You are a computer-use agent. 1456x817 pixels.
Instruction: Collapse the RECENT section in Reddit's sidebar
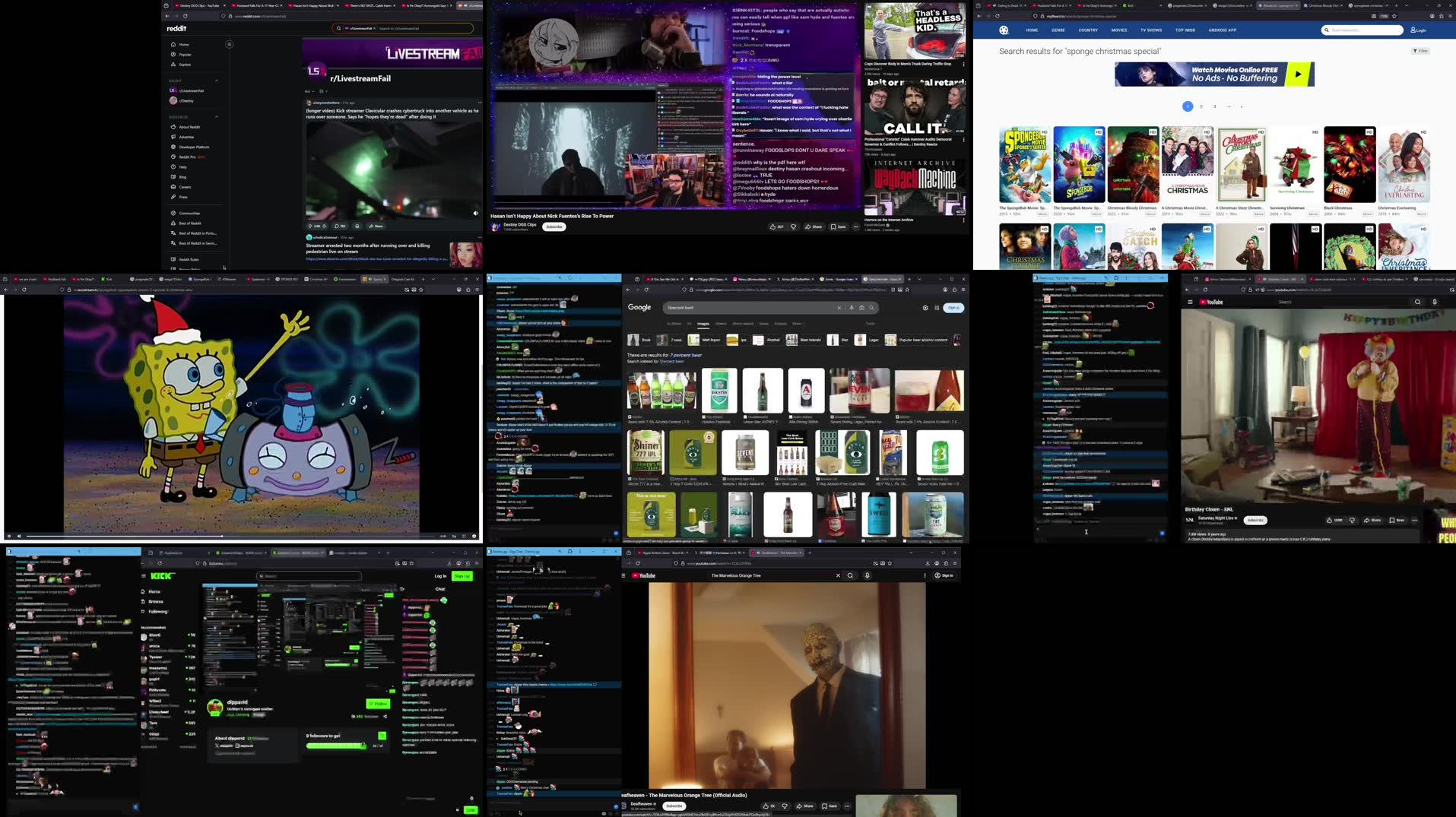coord(217,81)
